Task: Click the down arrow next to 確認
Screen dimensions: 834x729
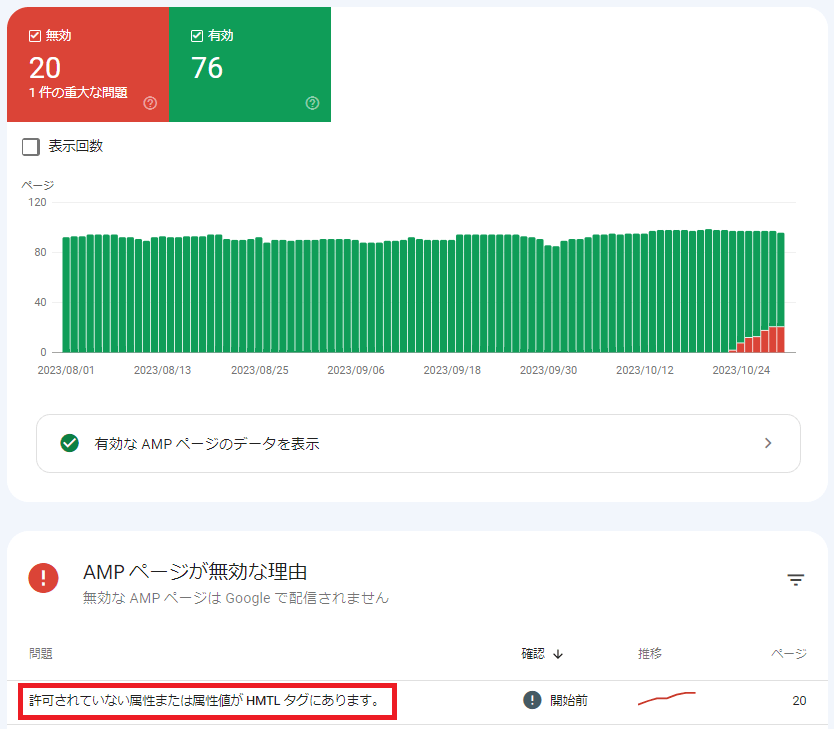Action: [558, 654]
